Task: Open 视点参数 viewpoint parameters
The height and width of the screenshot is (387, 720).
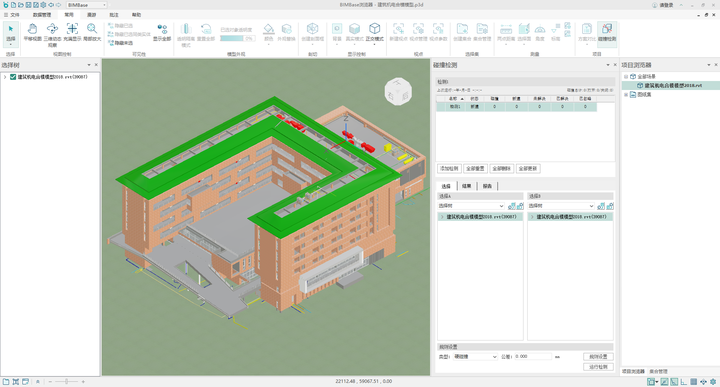Action: tap(438, 32)
